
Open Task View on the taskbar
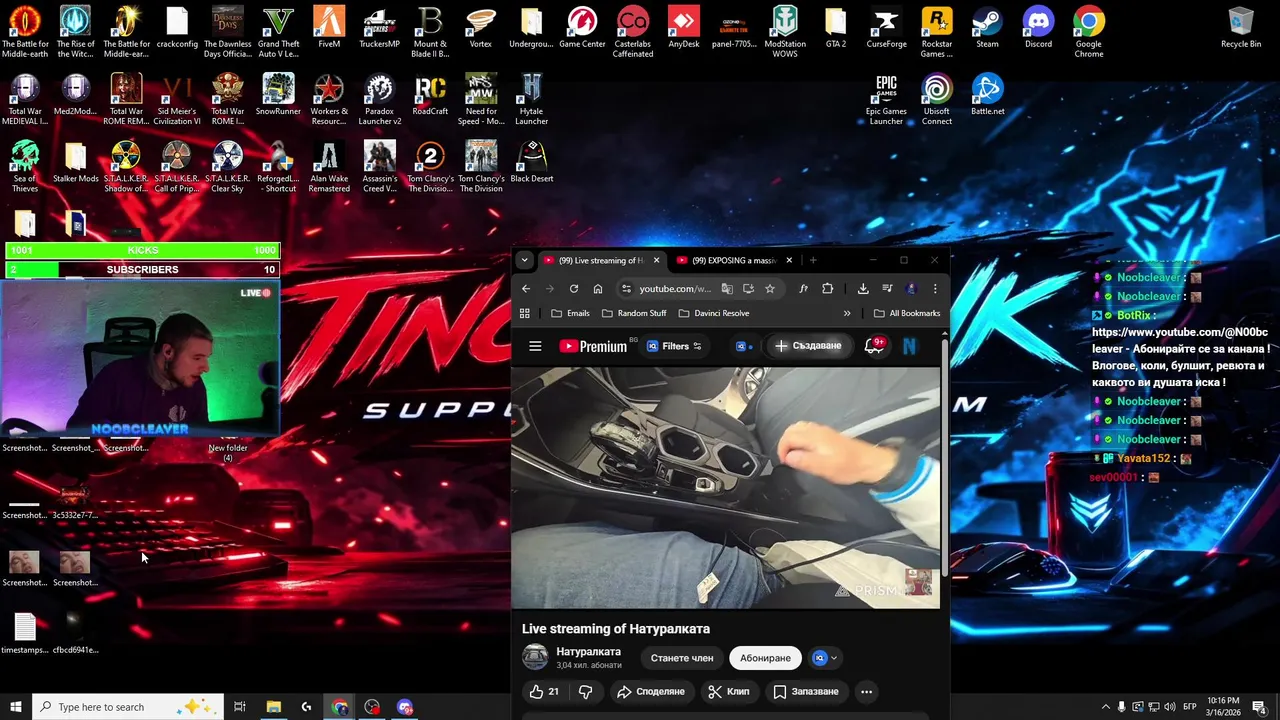[x=240, y=707]
